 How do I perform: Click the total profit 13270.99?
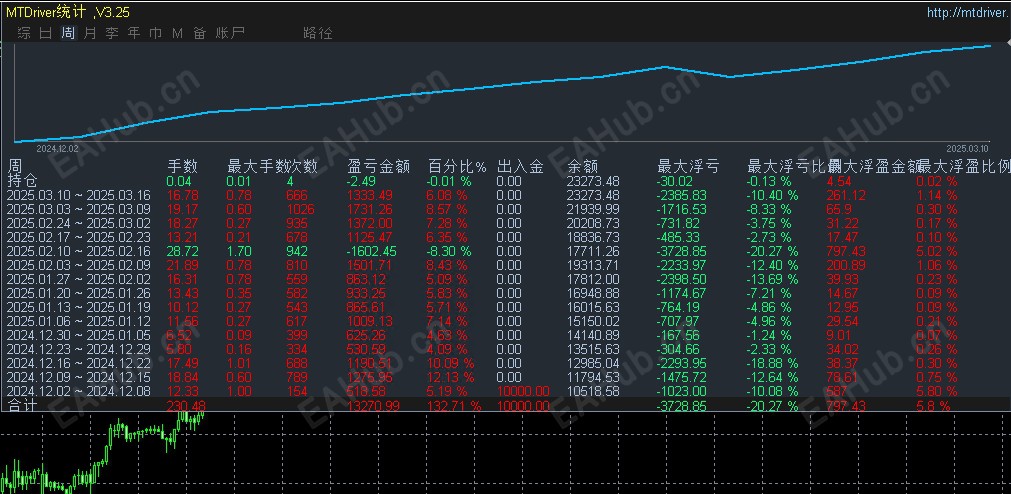(373, 406)
